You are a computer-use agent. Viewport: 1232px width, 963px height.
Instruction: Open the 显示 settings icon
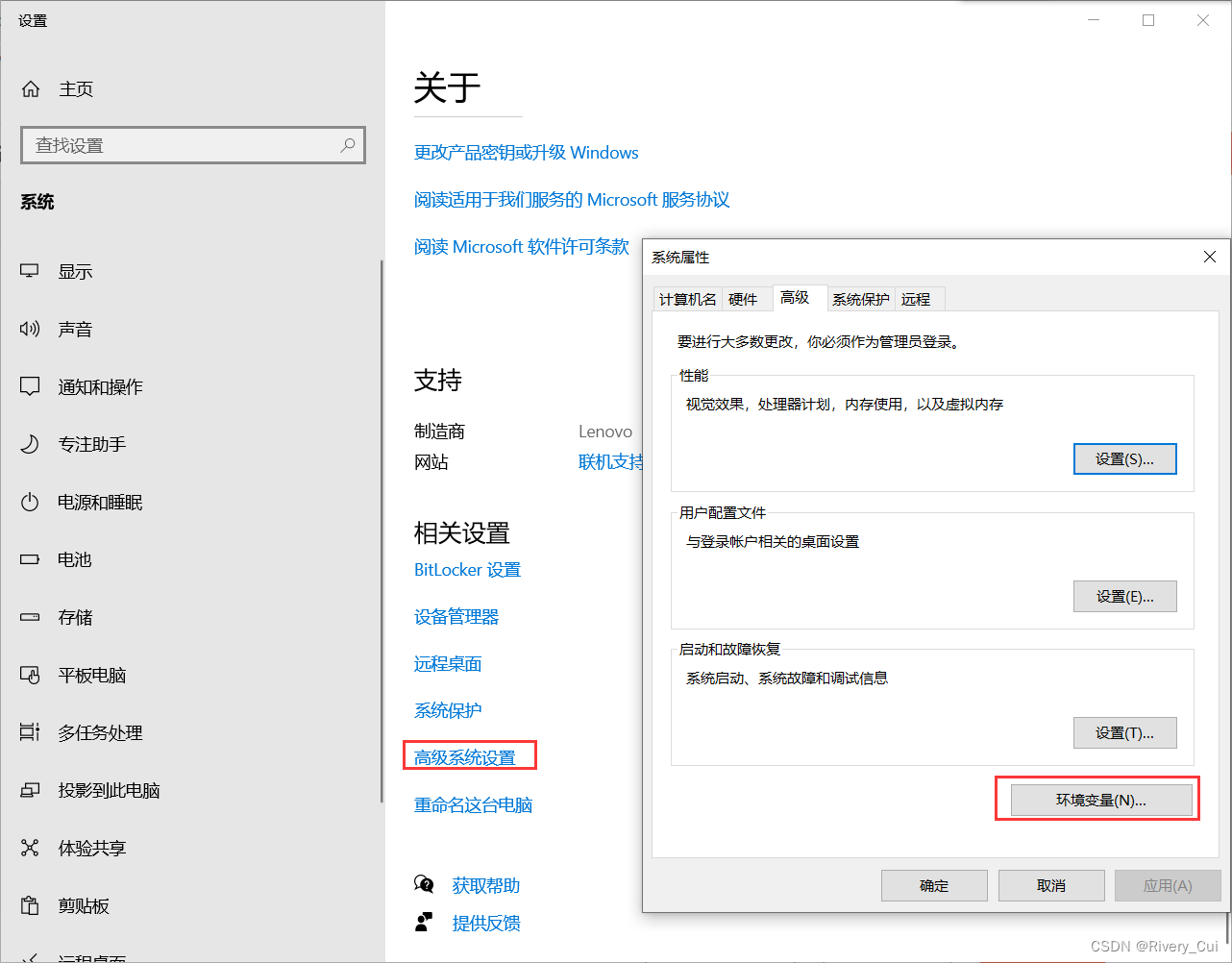[31, 271]
